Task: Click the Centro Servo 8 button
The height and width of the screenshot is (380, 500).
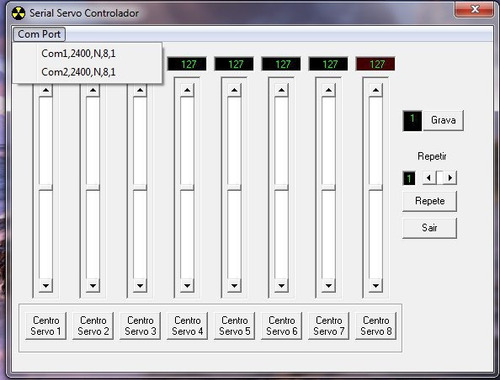Action: 376,326
